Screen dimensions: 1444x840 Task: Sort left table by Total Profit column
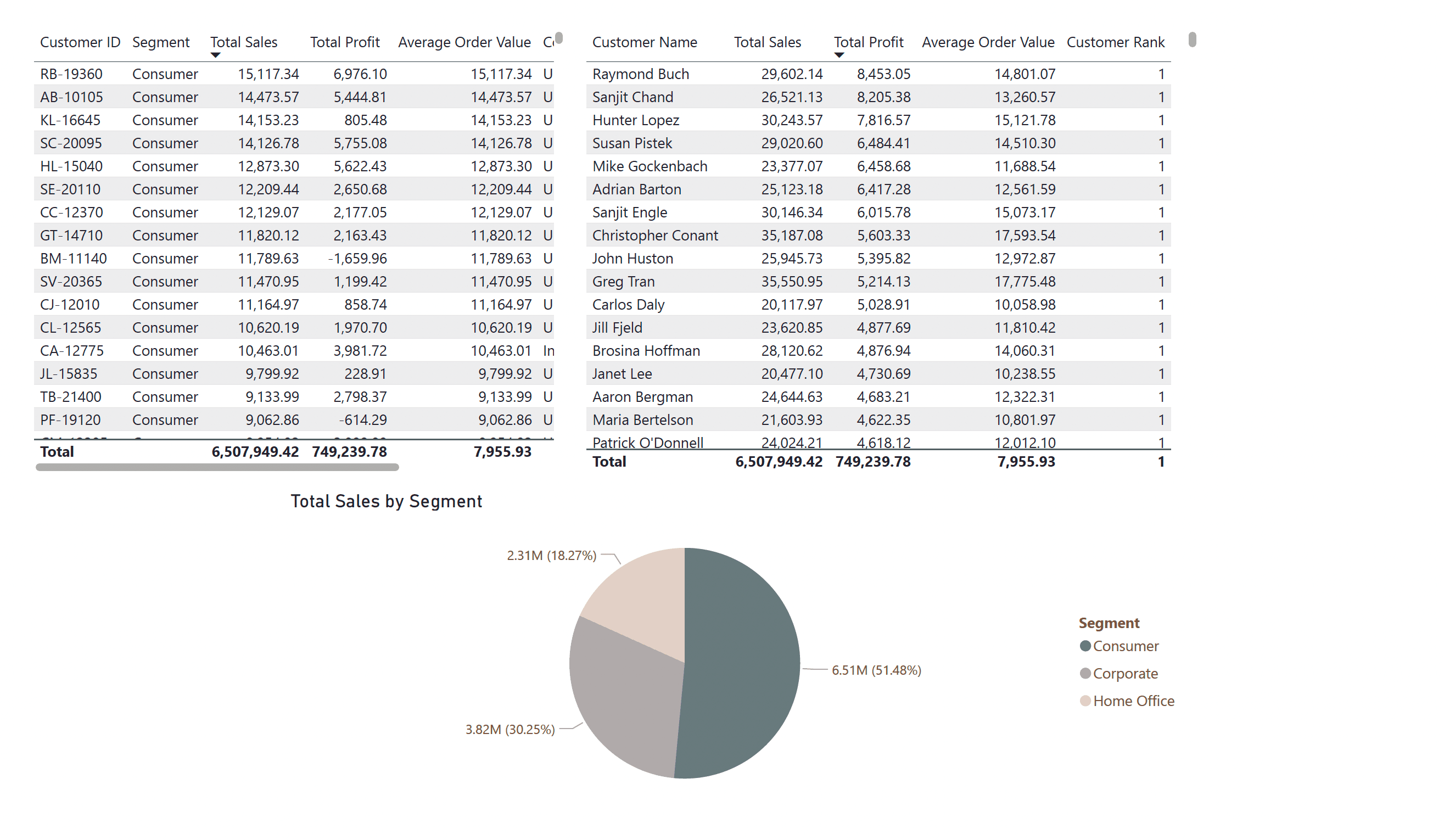coord(344,42)
